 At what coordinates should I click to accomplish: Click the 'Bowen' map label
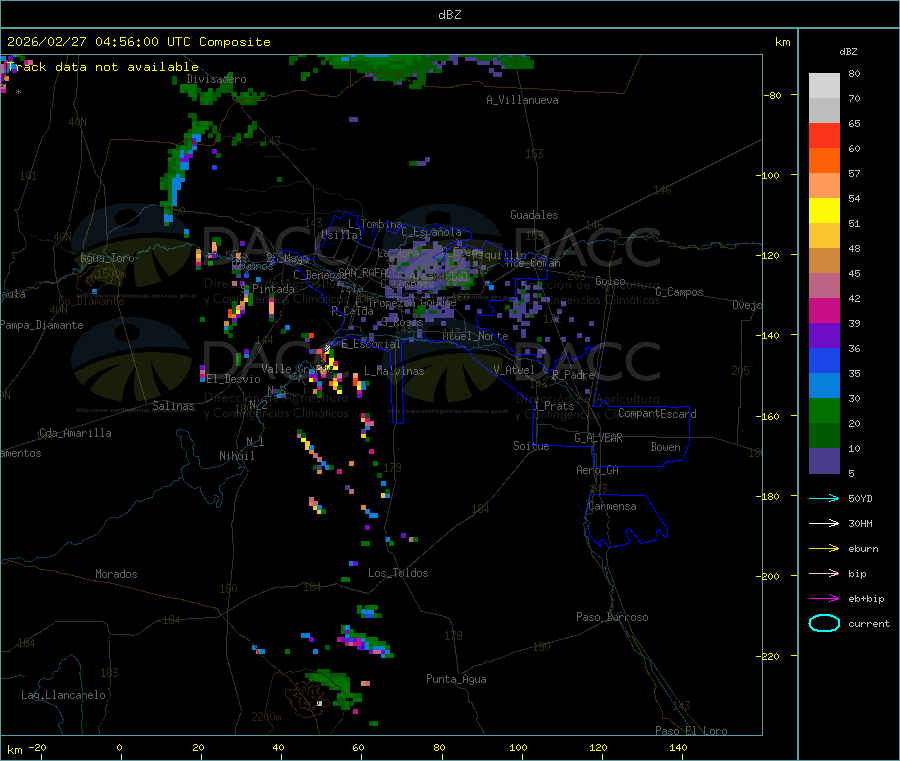[x=665, y=447]
